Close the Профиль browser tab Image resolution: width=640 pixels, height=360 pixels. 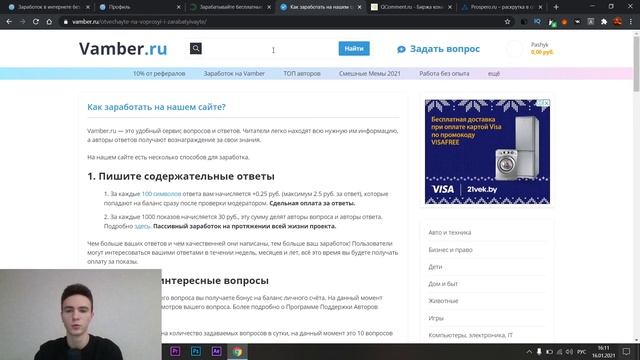[178, 7]
